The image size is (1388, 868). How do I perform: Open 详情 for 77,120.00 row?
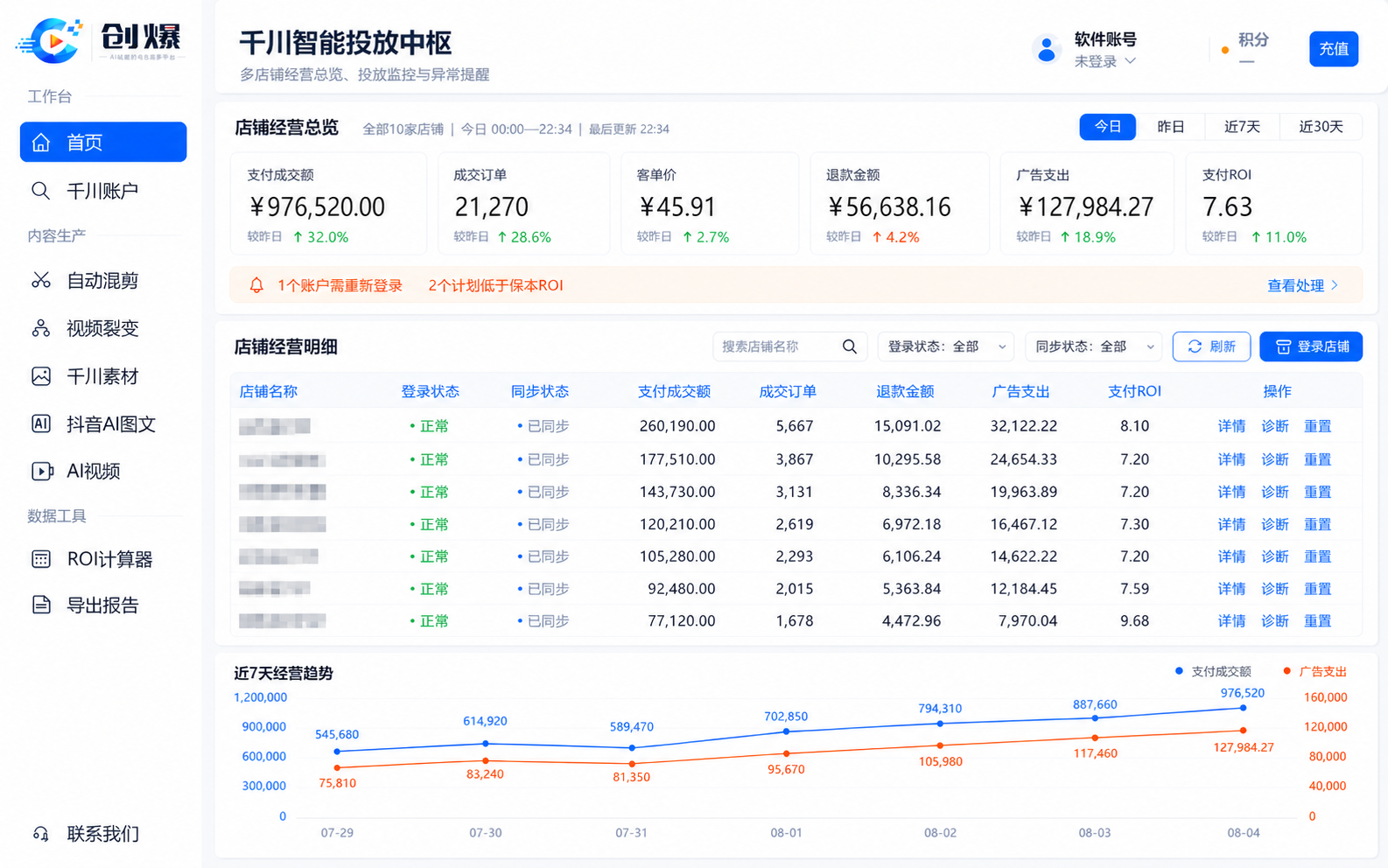(1231, 621)
